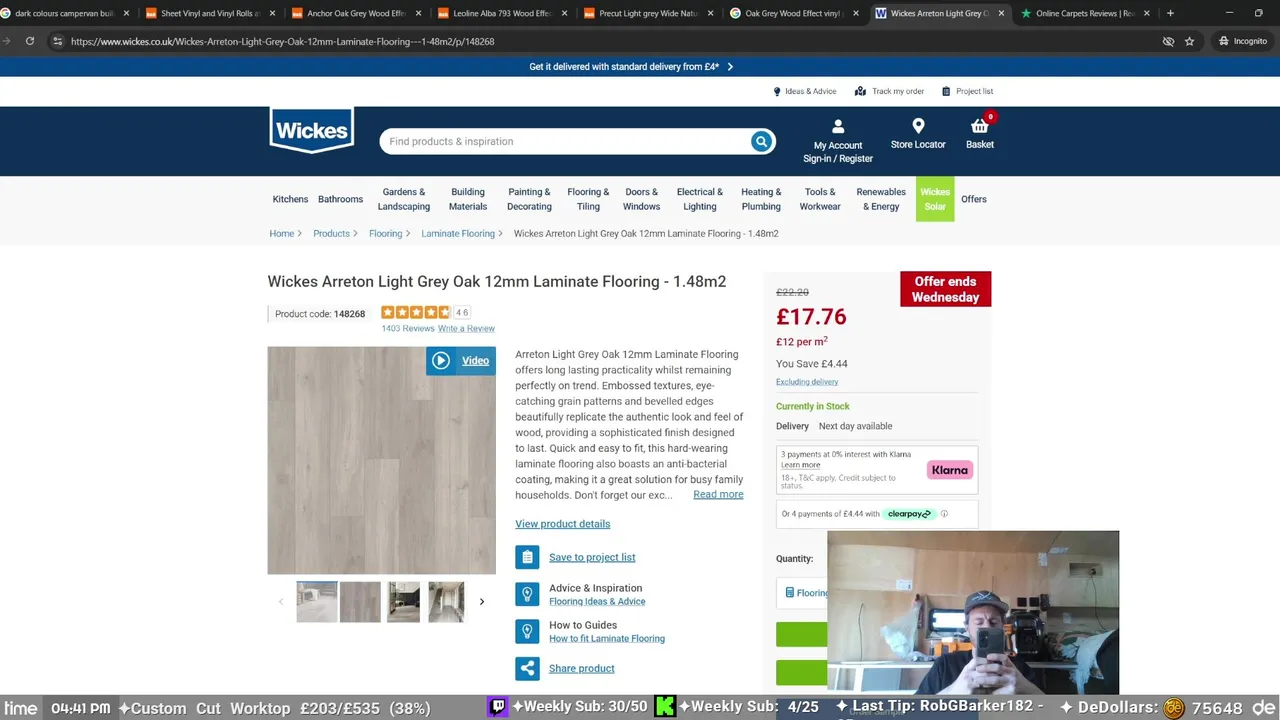Open Doors & Windows menu

click(641, 199)
